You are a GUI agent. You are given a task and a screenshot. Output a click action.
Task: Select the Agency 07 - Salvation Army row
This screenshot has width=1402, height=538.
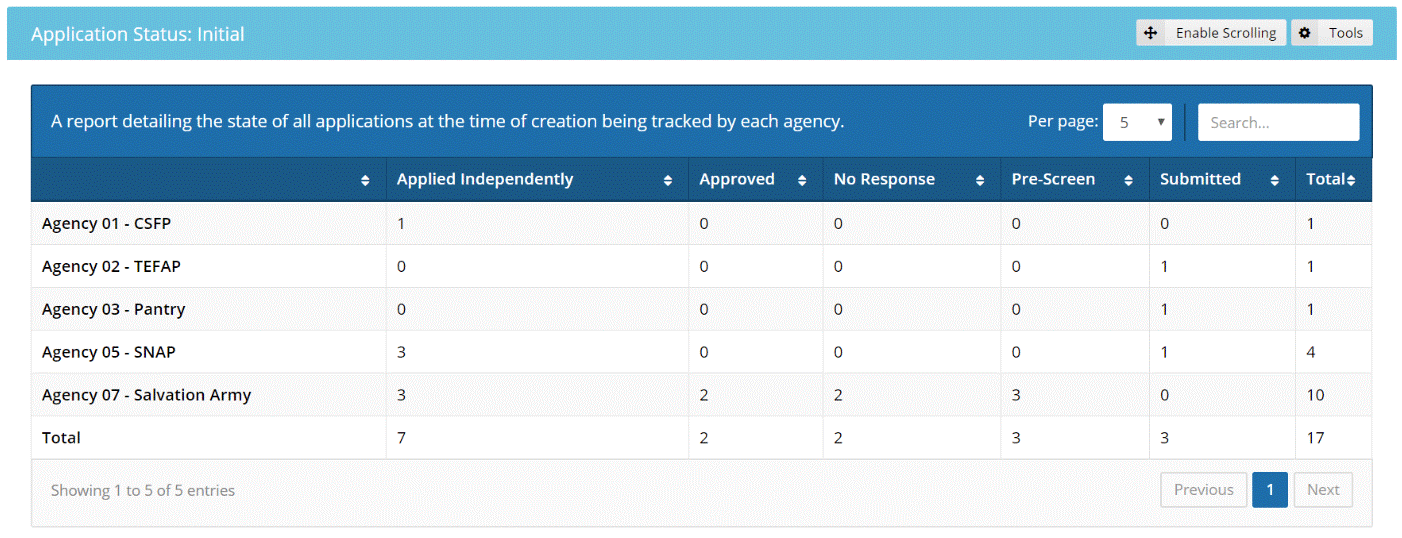click(146, 395)
